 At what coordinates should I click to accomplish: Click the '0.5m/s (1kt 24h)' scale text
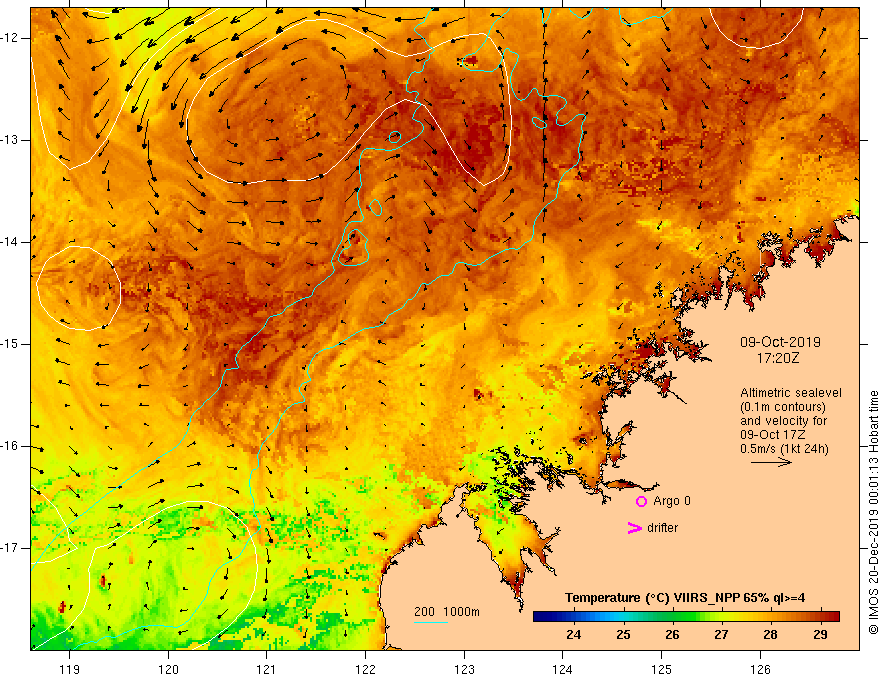click(784, 448)
